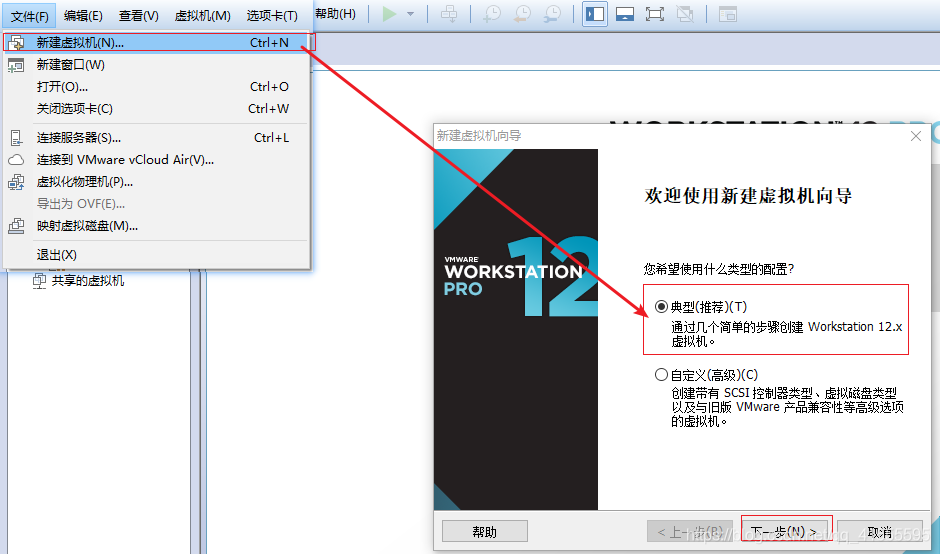Select 打开(O)... in the File menu
This screenshot has width=940, height=554.
[x=157, y=87]
